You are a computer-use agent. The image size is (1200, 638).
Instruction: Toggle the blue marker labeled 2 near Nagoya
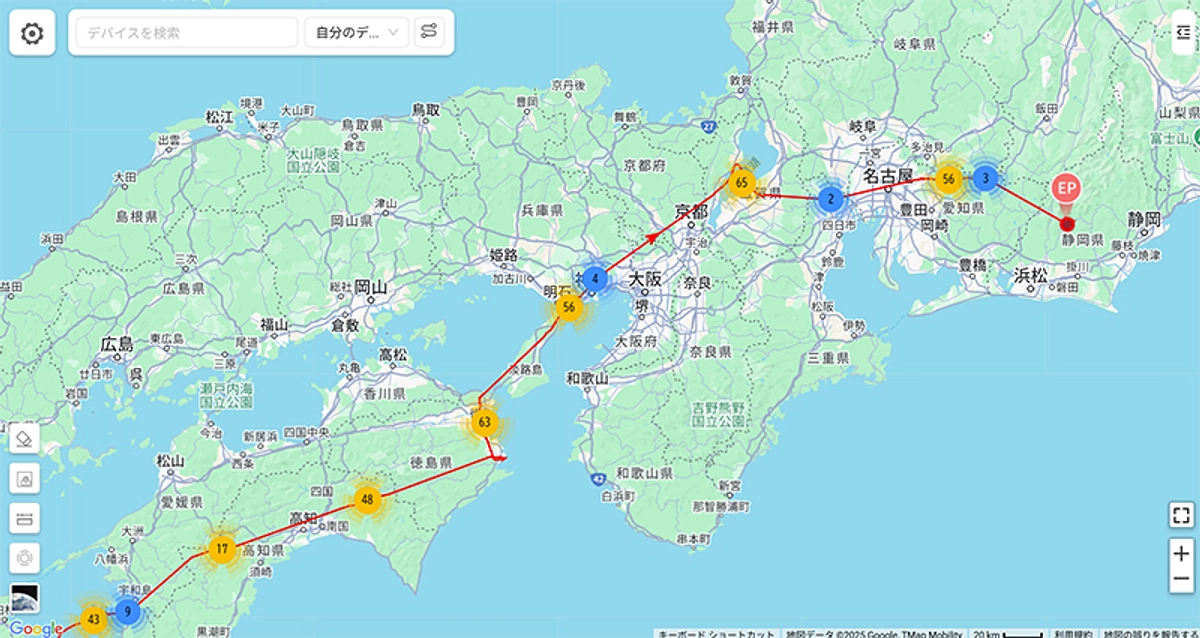point(830,198)
